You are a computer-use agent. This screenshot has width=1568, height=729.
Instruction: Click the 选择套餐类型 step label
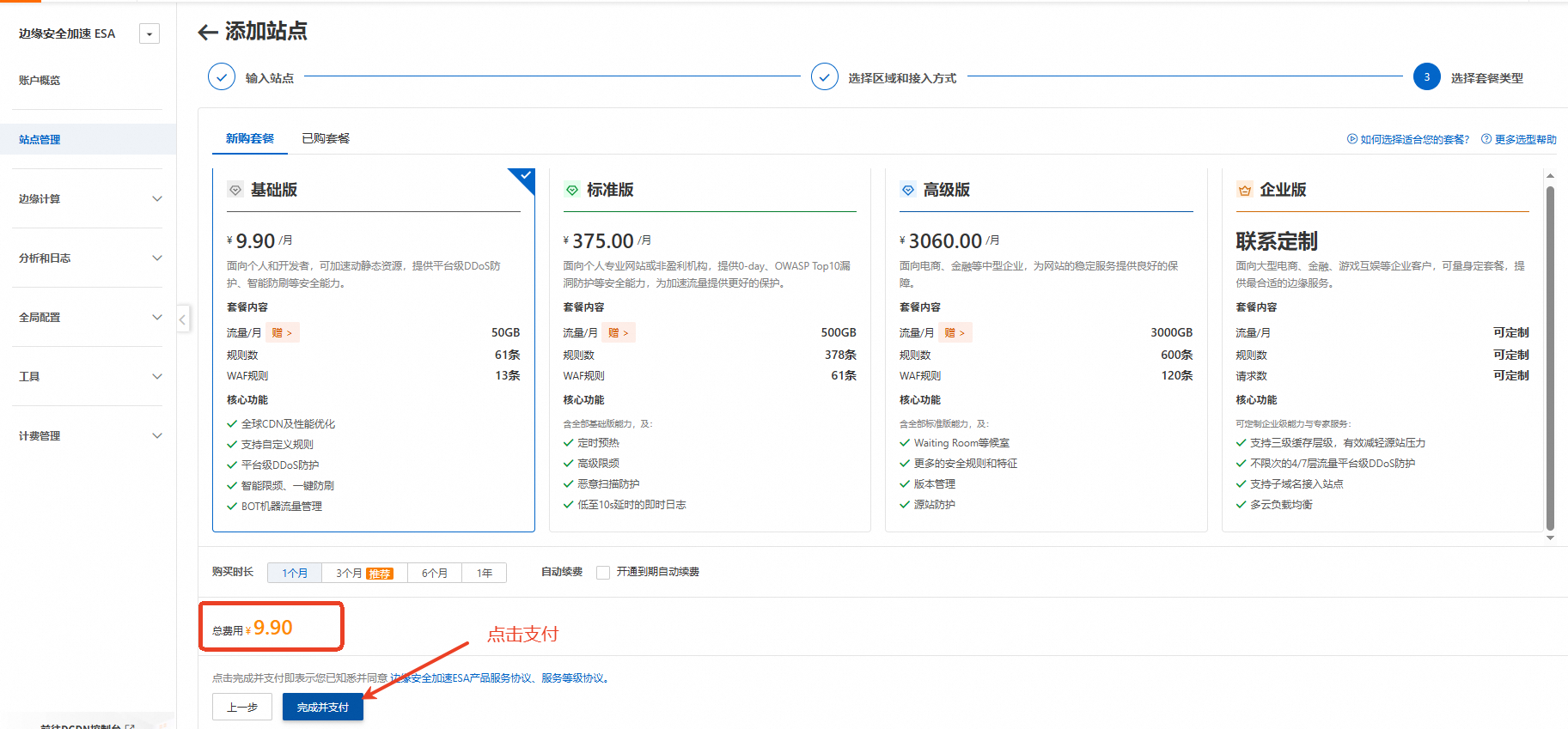coord(1487,78)
